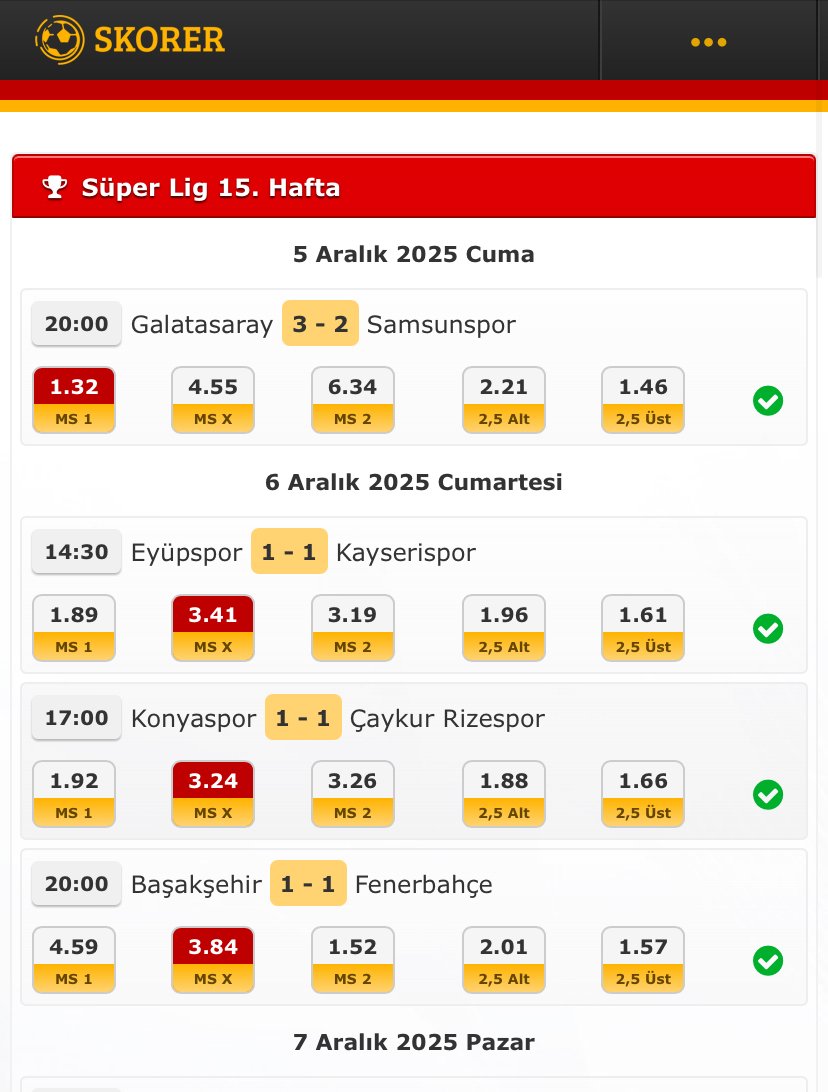Pick MS 2 odds 1.52 for Fenerbahçe

click(353, 960)
